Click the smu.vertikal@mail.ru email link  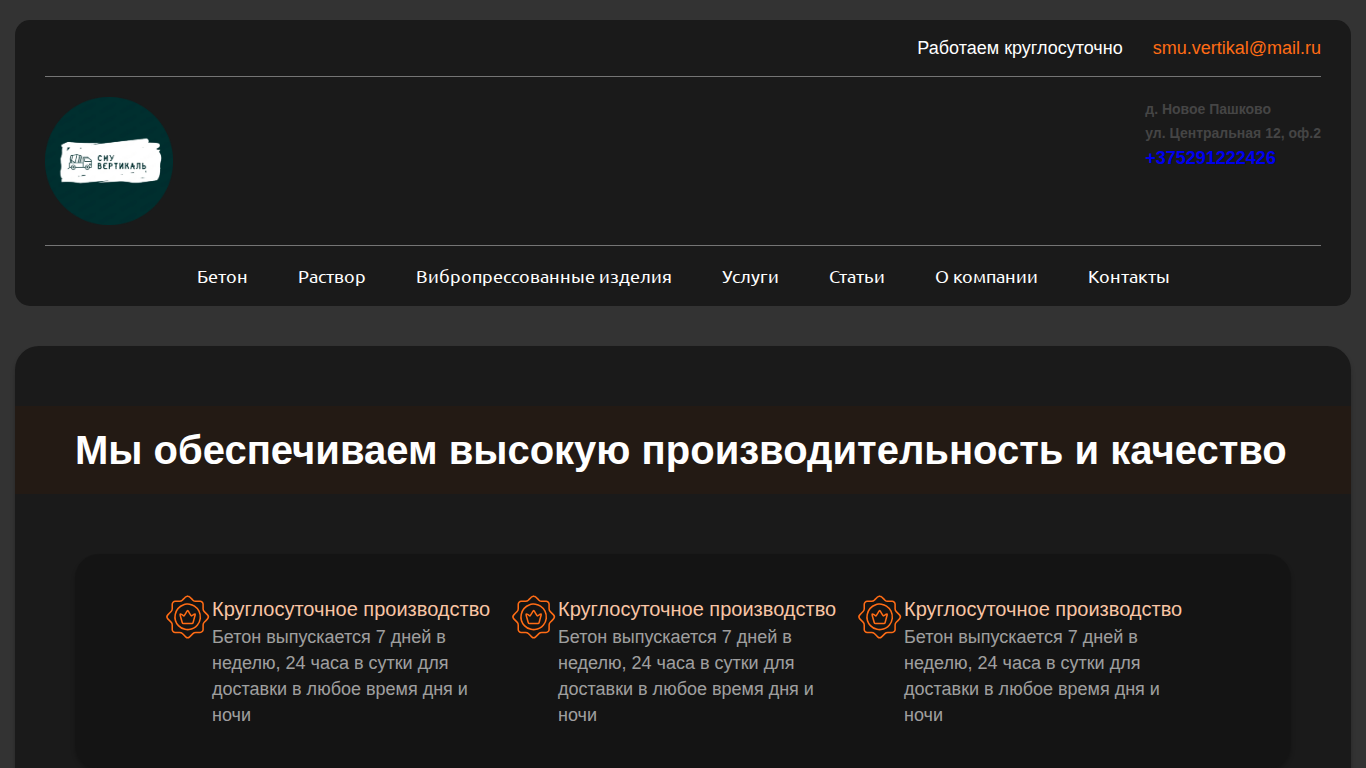1237,48
